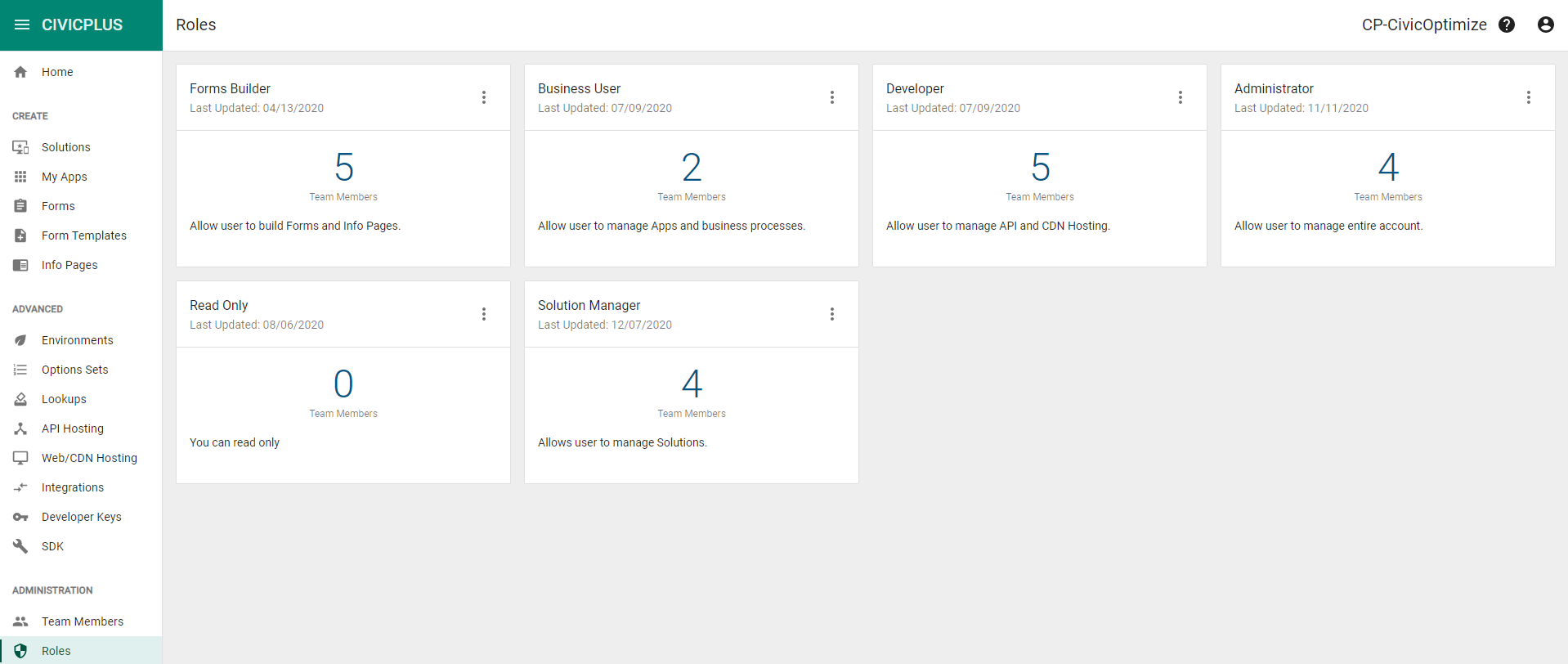This screenshot has height=664, width=1568.
Task: Click the Solutions sidebar icon
Action: point(20,147)
